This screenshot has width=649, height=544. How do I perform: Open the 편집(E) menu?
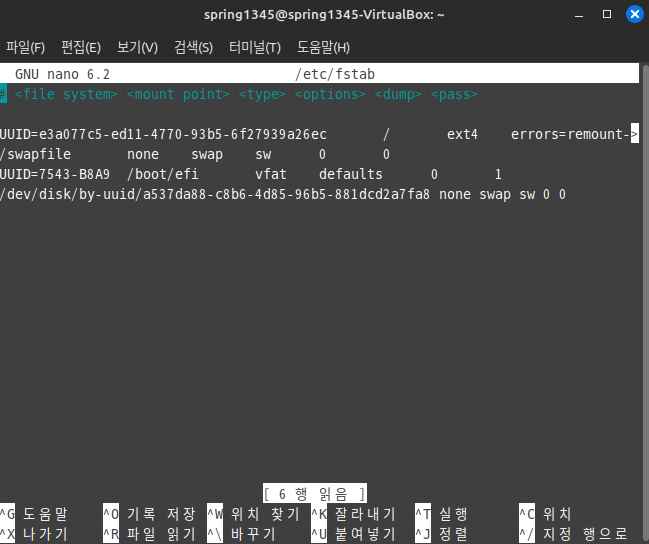click(x=81, y=47)
